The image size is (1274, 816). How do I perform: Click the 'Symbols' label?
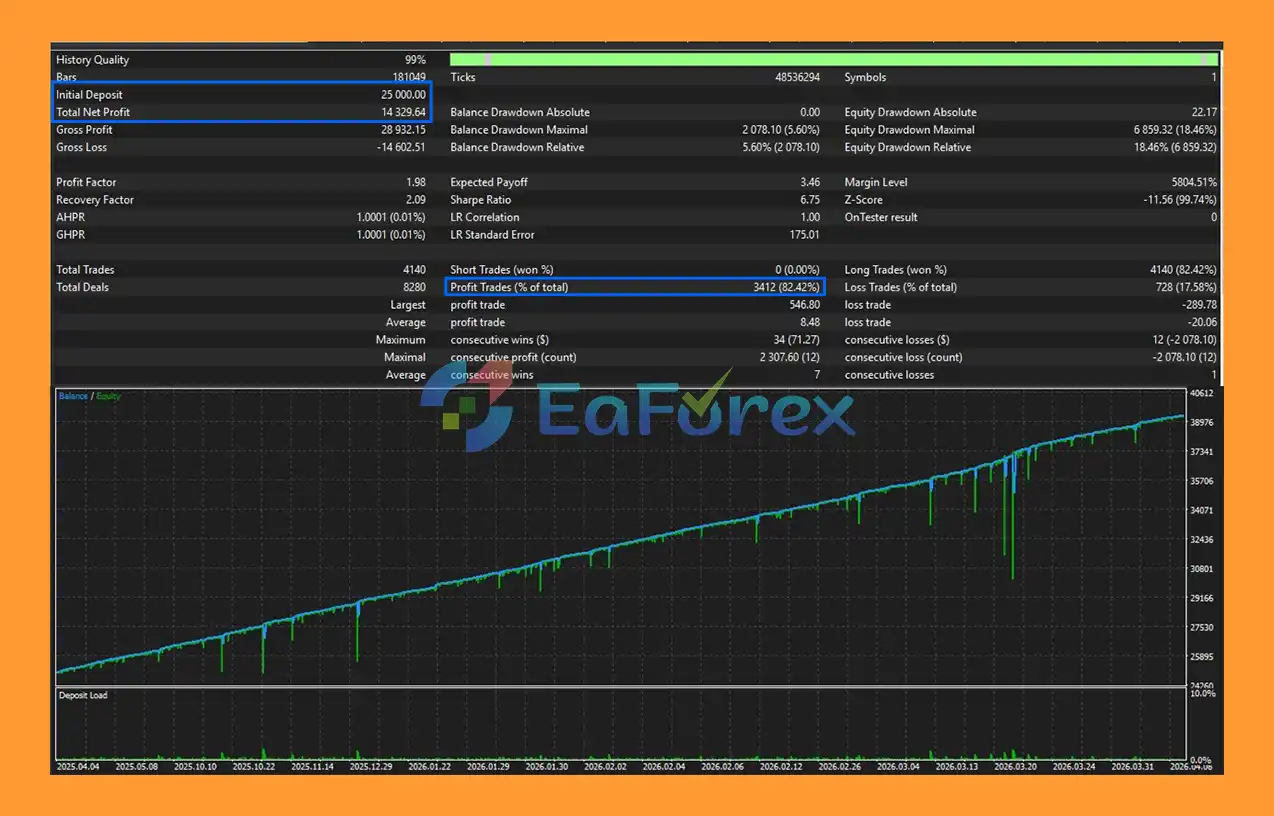(865, 77)
